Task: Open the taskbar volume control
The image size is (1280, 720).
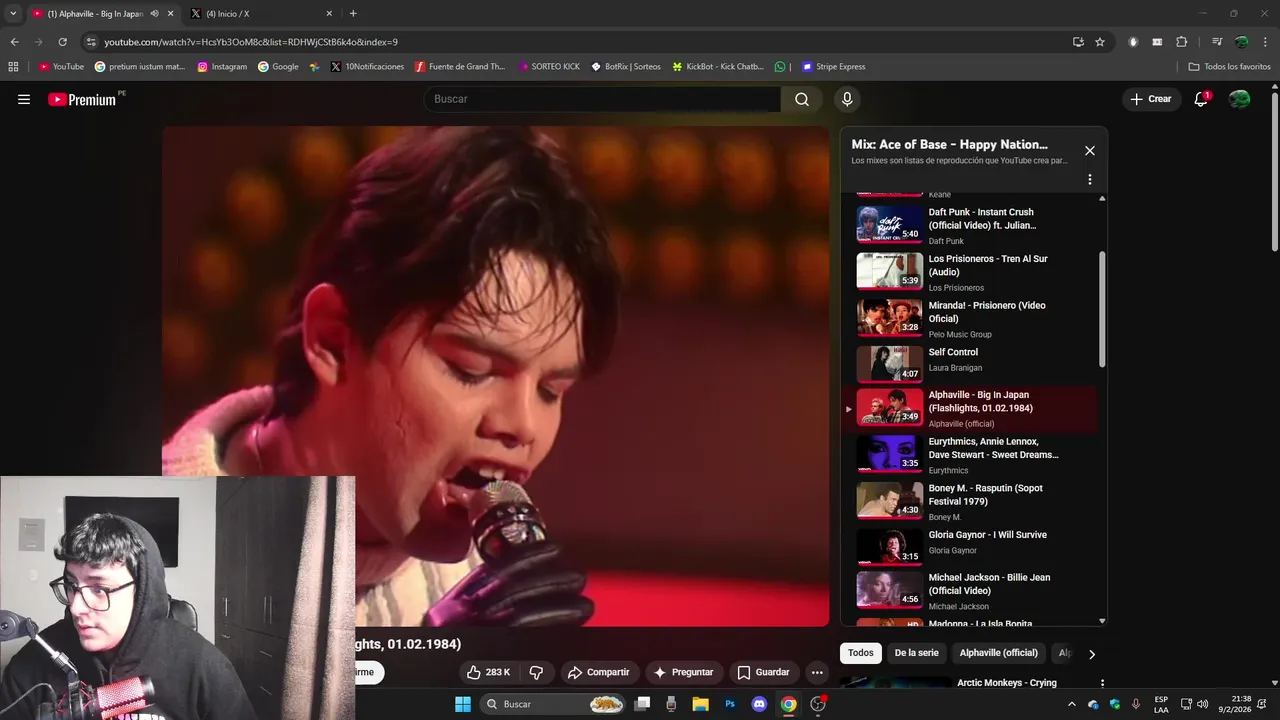Action: pos(1202,704)
